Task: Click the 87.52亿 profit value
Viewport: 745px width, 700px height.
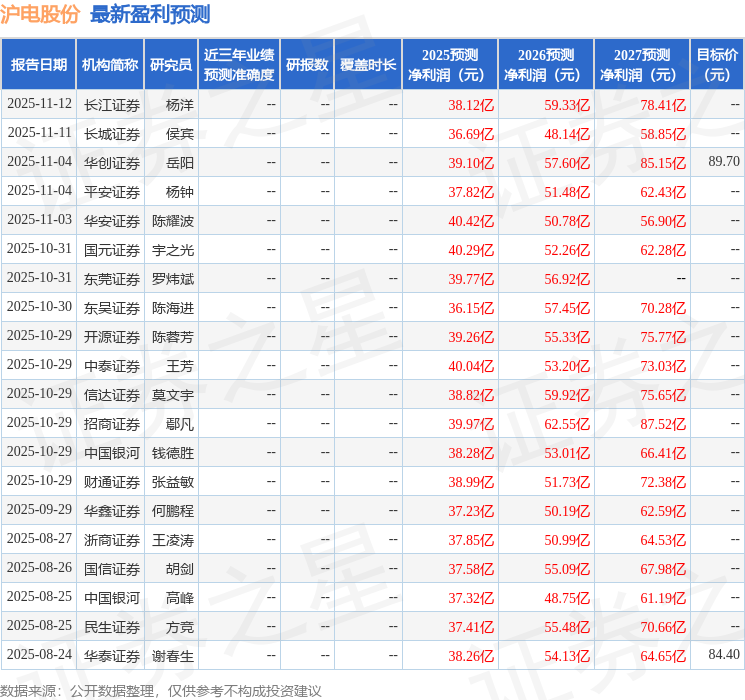Action: pos(663,424)
